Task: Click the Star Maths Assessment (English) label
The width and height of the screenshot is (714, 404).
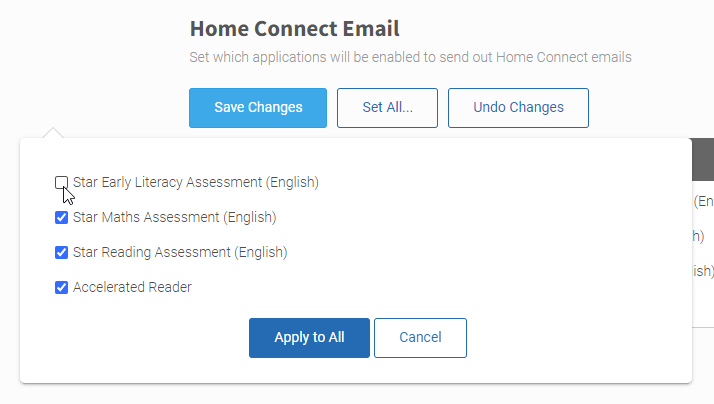Action: pos(174,217)
